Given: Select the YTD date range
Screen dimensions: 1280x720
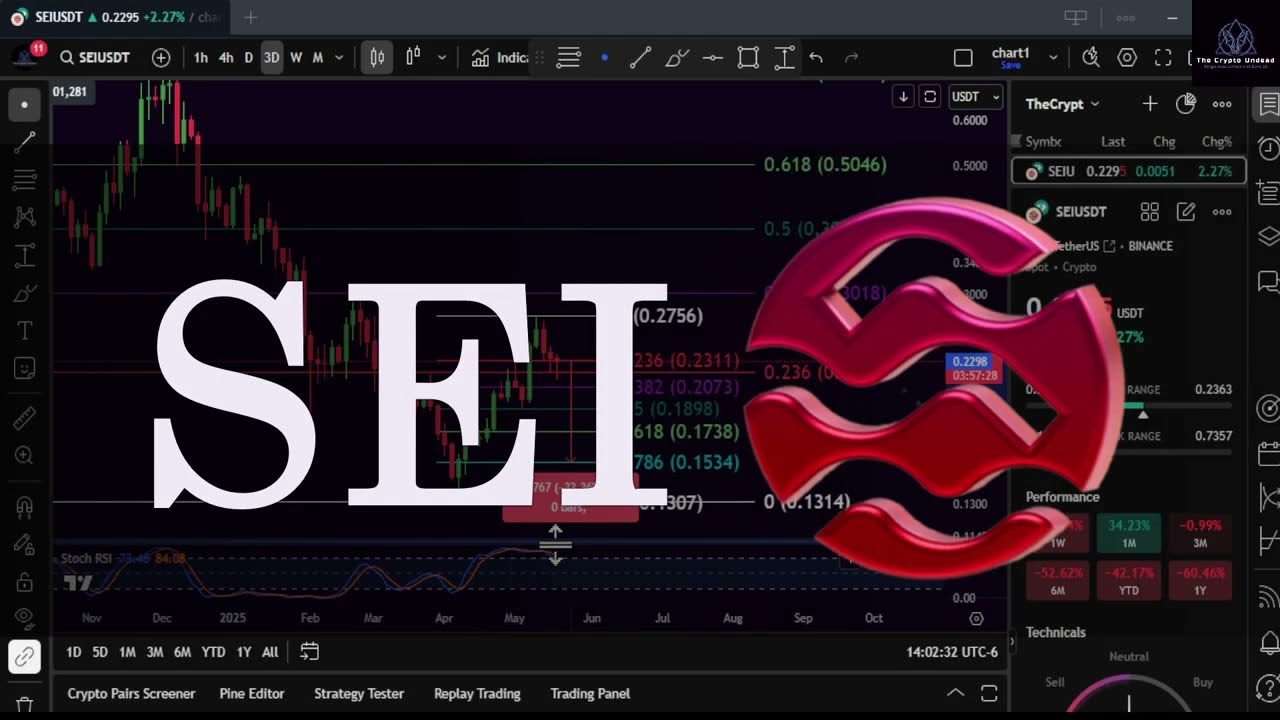Looking at the screenshot, I should (213, 652).
